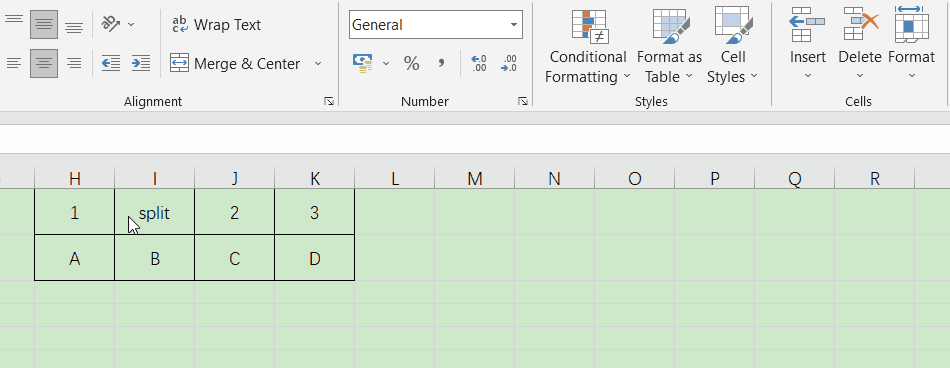The width and height of the screenshot is (950, 368).
Task: Select column Q header
Action: click(794, 178)
